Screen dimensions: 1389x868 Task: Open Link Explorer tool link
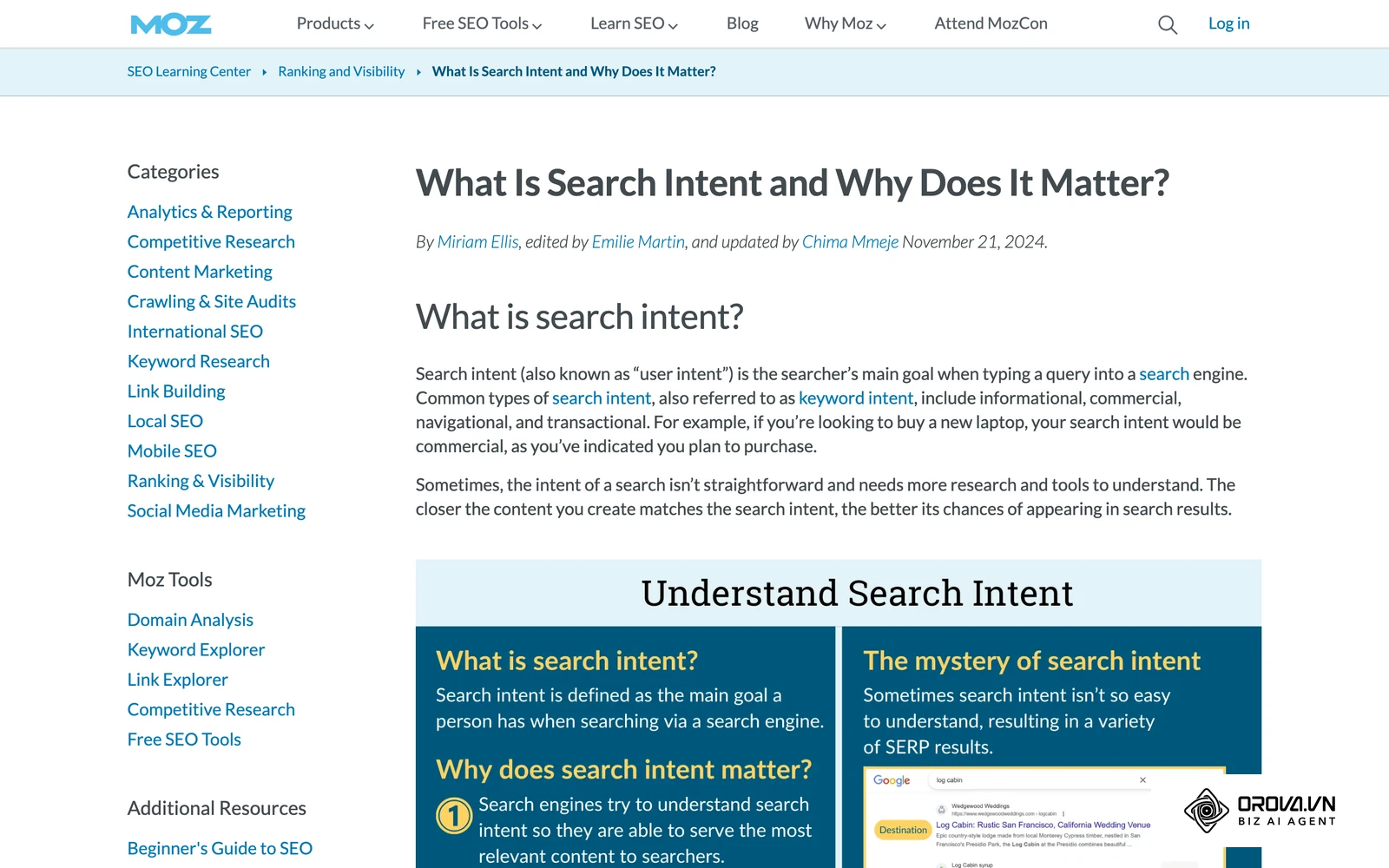click(x=178, y=680)
